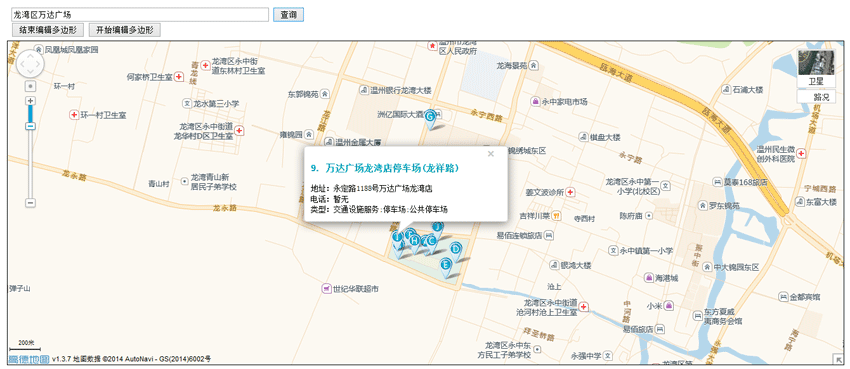The width and height of the screenshot is (850, 369).
Task: Zoom out with the minus button at the bottom
Action: 30,203
